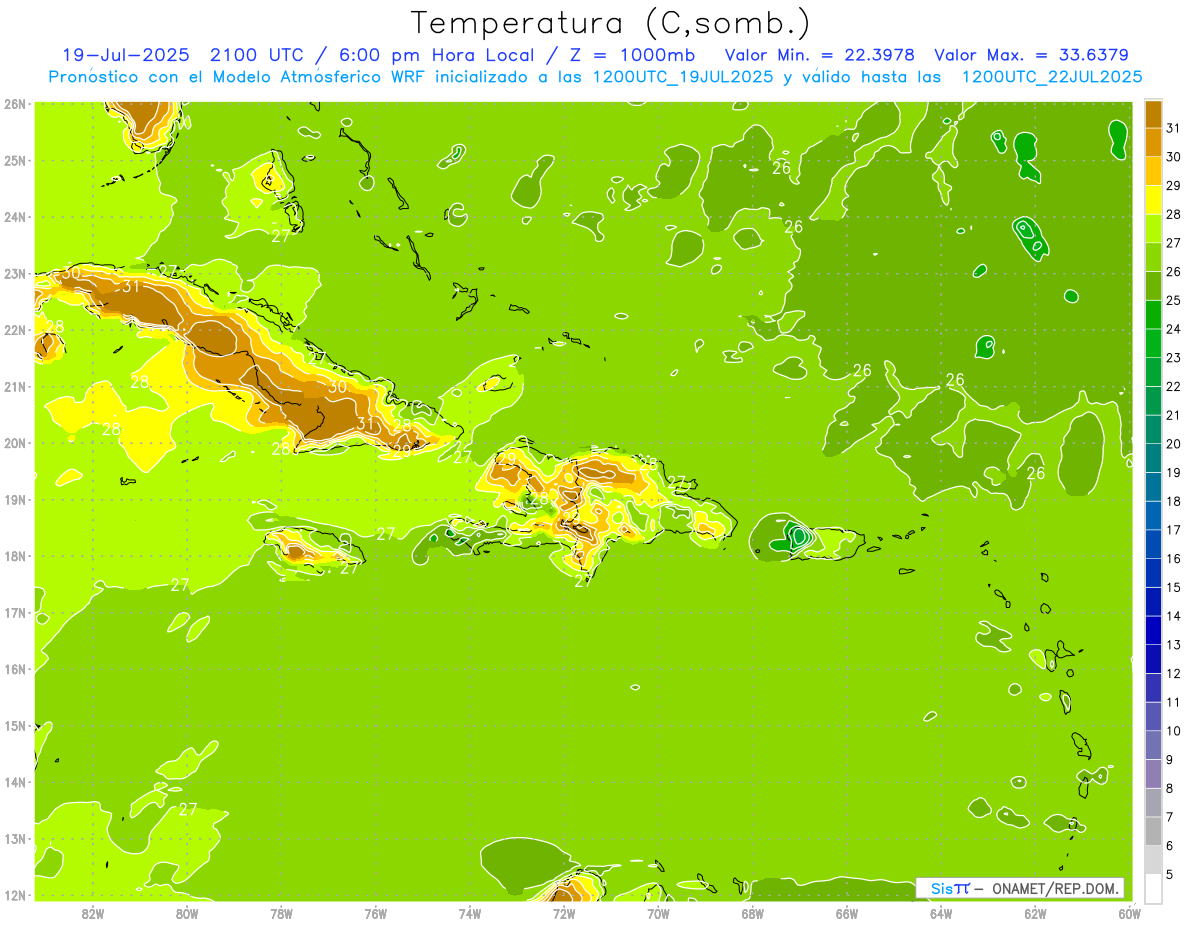Click the 80W longitude axis label
Screen dimensions: 1200x927
click(187, 913)
